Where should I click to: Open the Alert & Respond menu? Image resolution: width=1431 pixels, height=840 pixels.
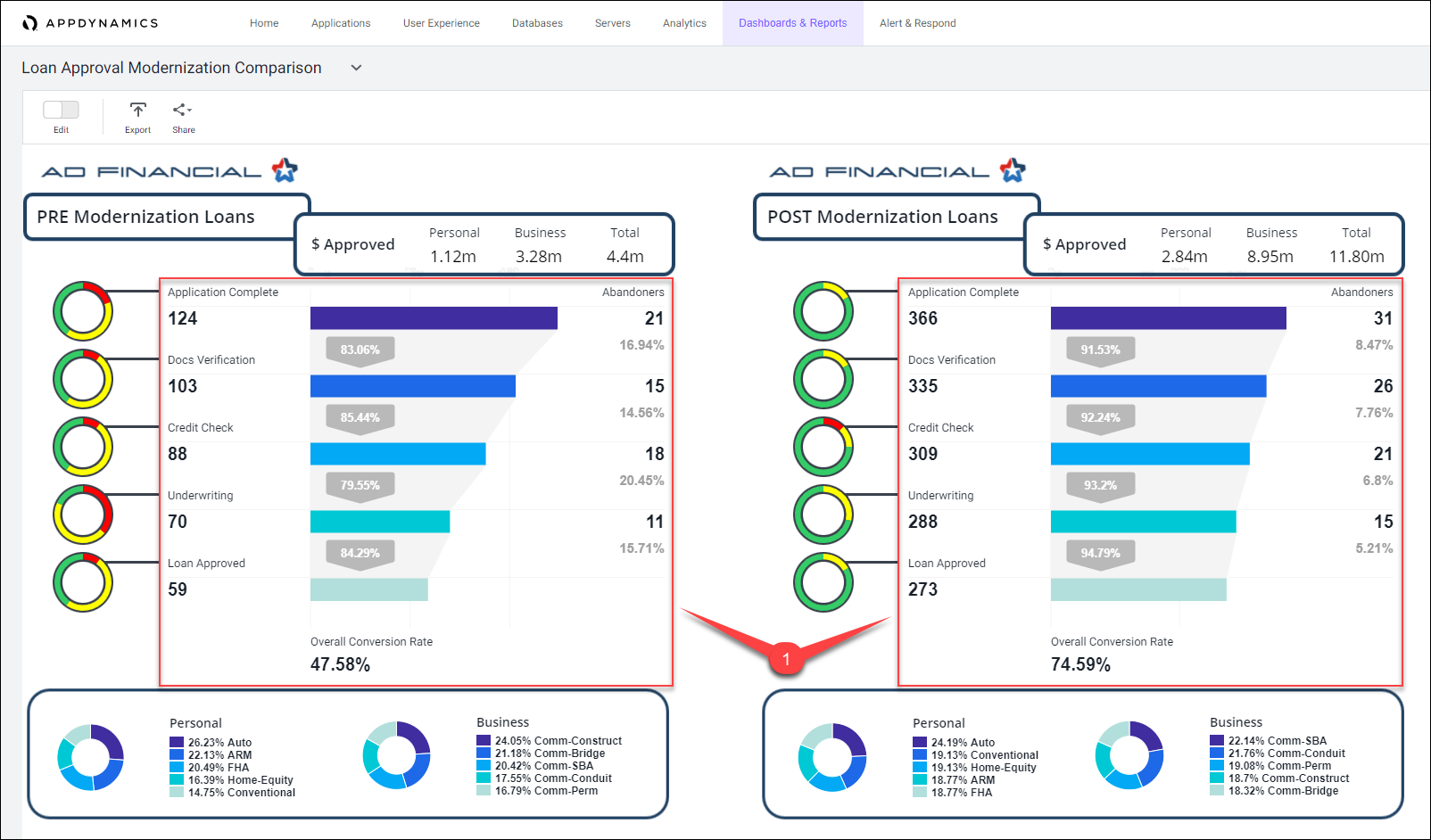point(917,23)
